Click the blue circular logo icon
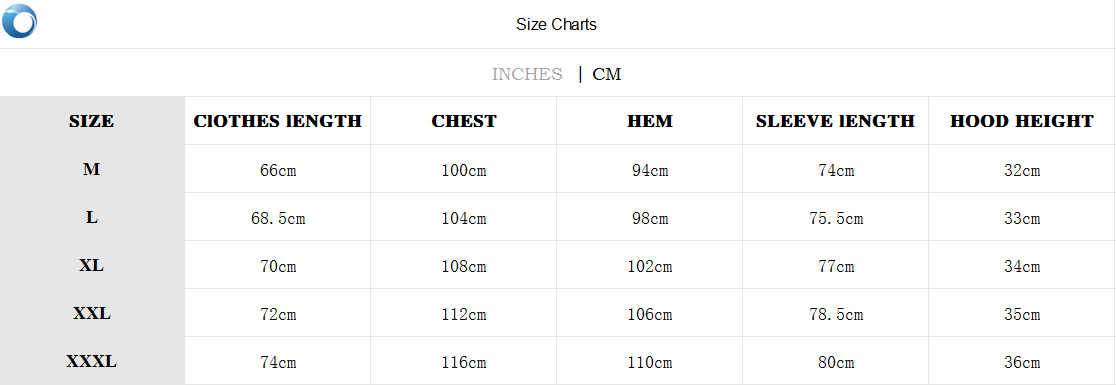 pyautogui.click(x=19, y=21)
